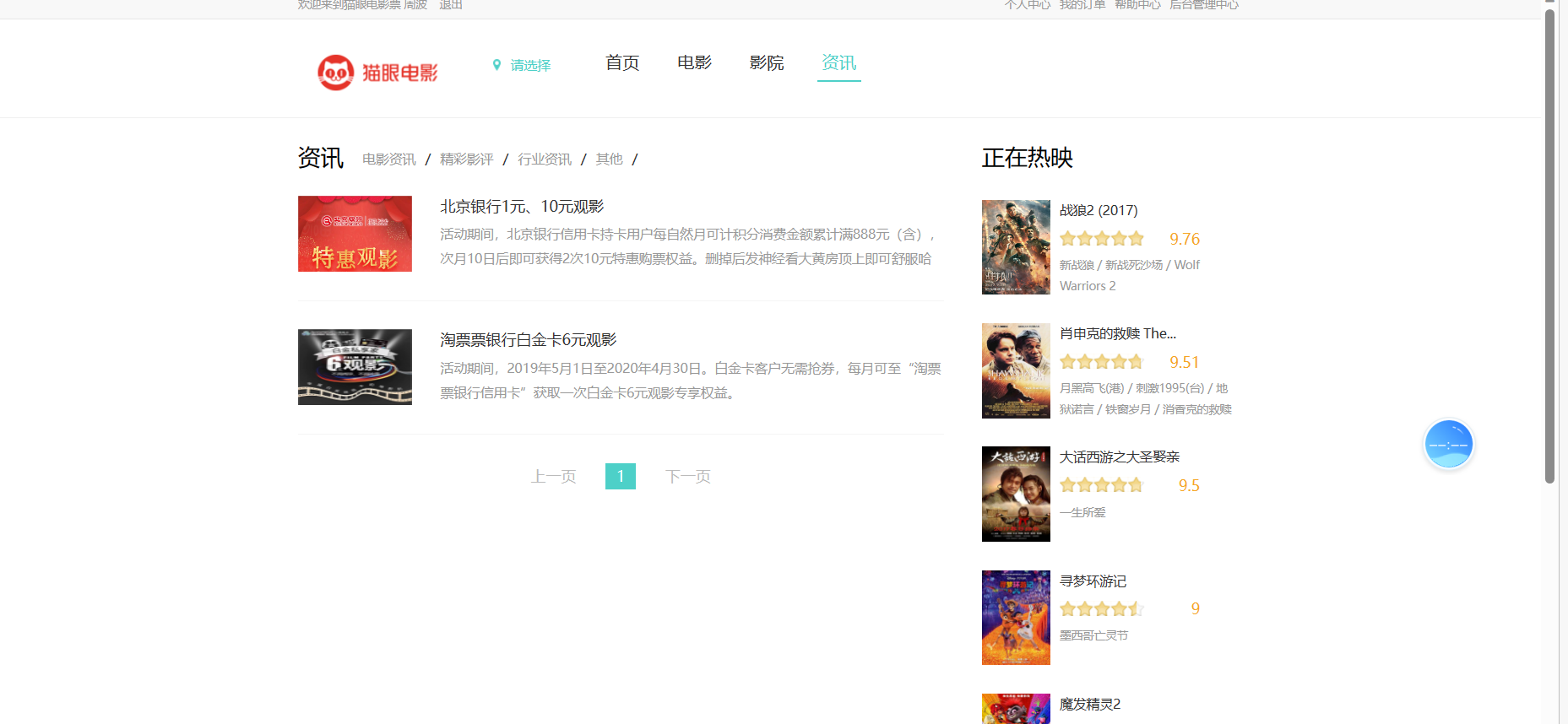Viewport: 1568px width, 724px height.
Task: Open the 请选择 city selector
Action: click(530, 66)
